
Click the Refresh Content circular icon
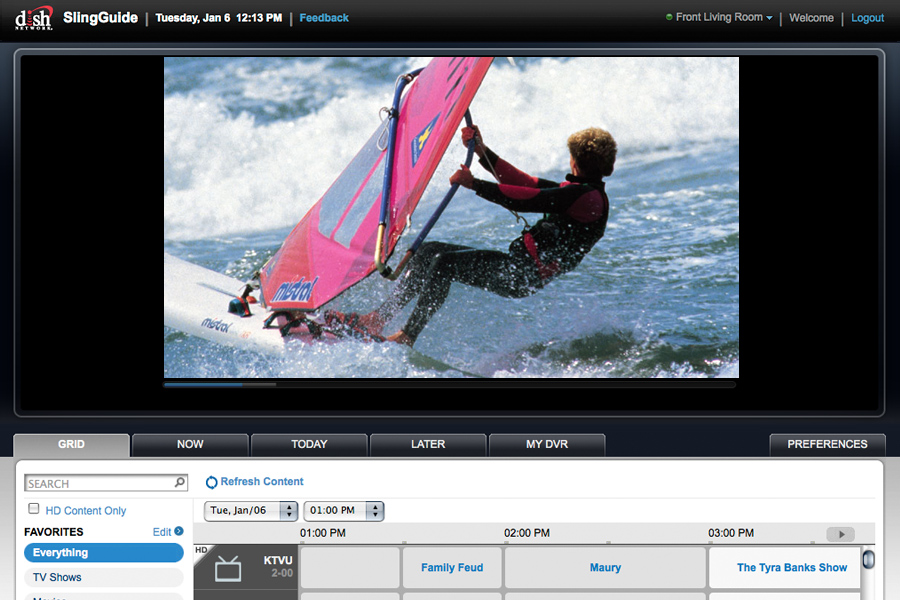(x=211, y=482)
